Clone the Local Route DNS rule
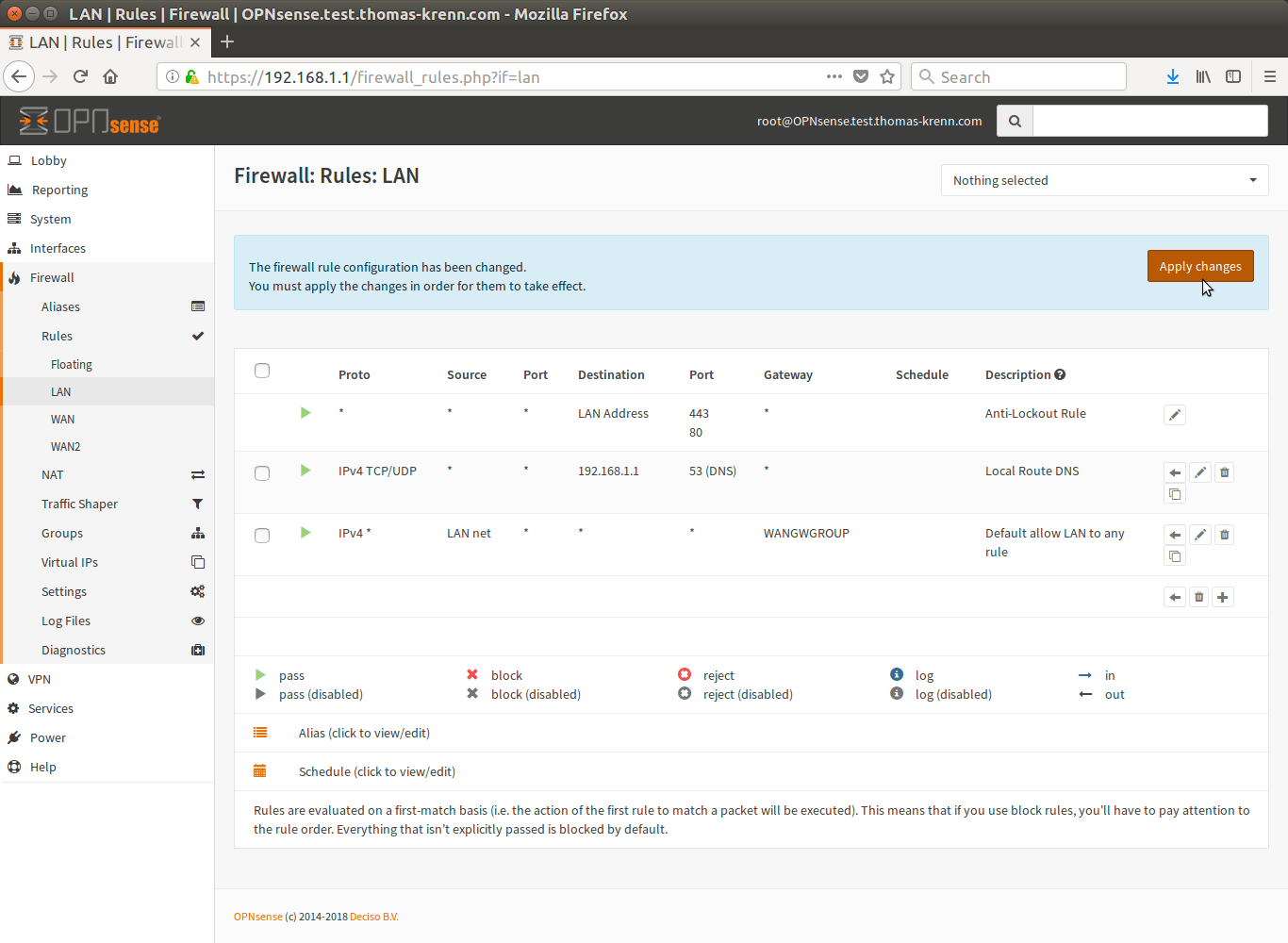This screenshot has width=1288, height=943. point(1174,494)
